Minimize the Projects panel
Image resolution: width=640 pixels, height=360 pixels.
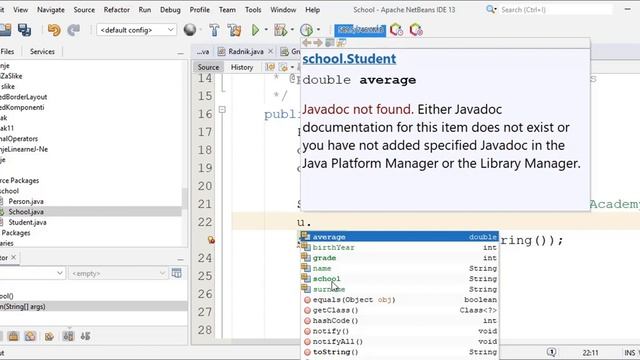point(180,53)
